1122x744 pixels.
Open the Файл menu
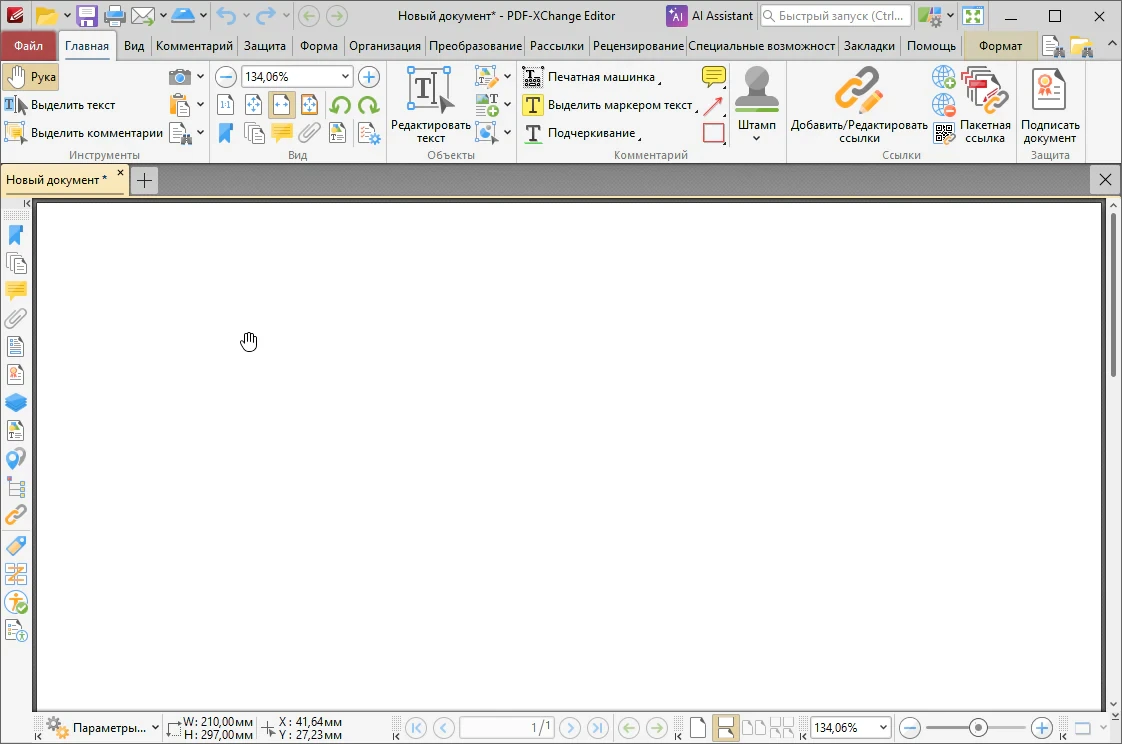pyautogui.click(x=29, y=46)
